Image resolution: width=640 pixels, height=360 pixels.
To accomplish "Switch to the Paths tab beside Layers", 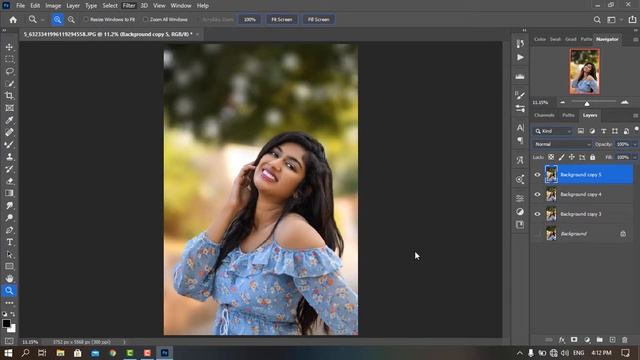I will (x=568, y=116).
